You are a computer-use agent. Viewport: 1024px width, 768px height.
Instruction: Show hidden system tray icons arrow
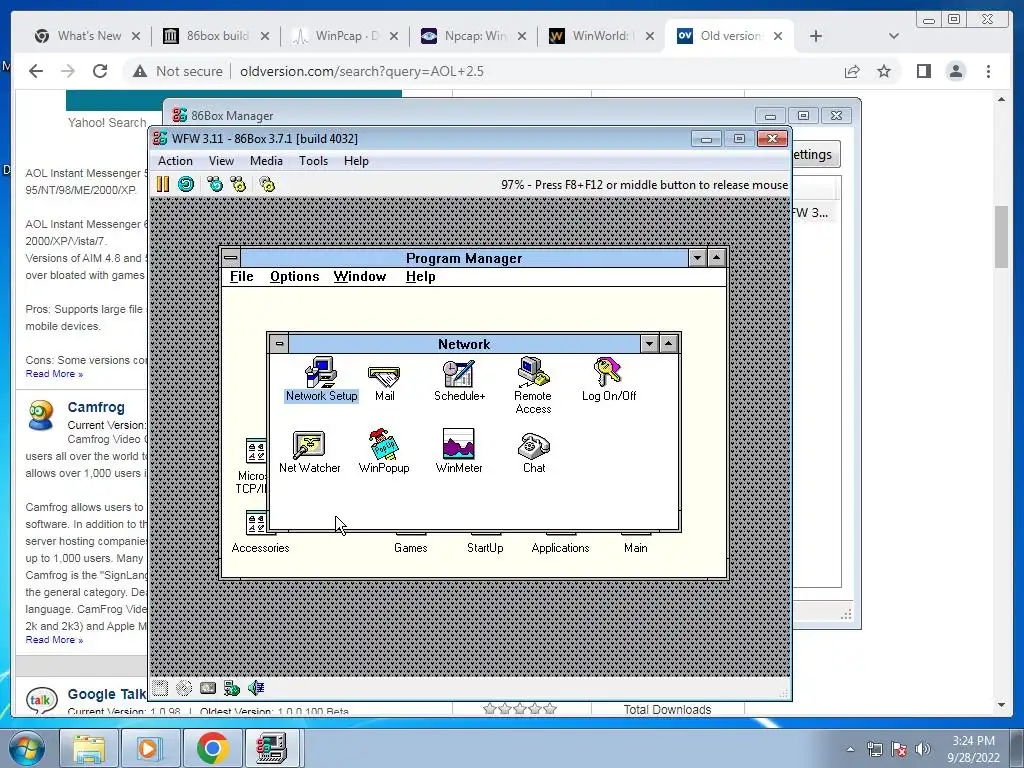click(x=850, y=749)
